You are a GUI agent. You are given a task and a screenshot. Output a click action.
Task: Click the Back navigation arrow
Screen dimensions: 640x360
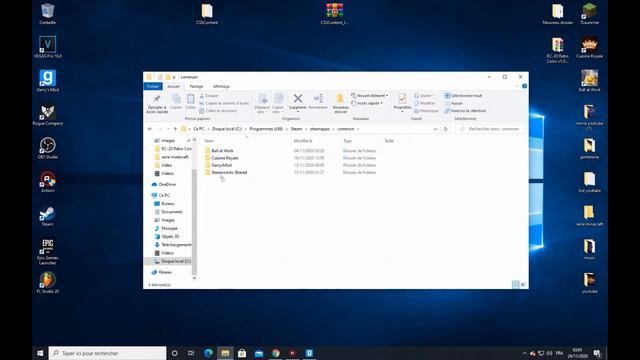pyautogui.click(x=150, y=129)
